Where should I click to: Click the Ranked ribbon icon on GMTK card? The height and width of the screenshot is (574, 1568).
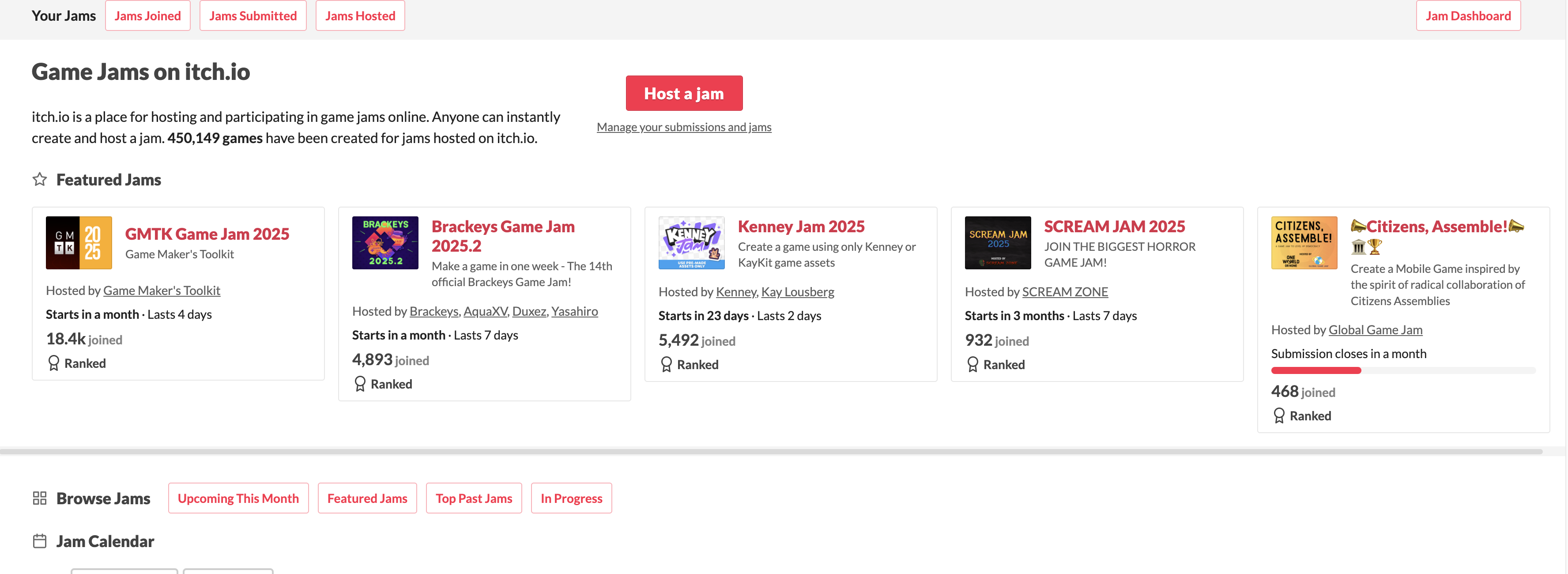(53, 363)
